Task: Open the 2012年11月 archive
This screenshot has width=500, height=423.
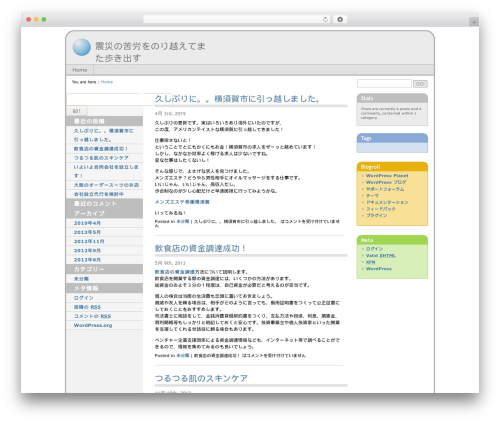Action: pyautogui.click(x=89, y=241)
